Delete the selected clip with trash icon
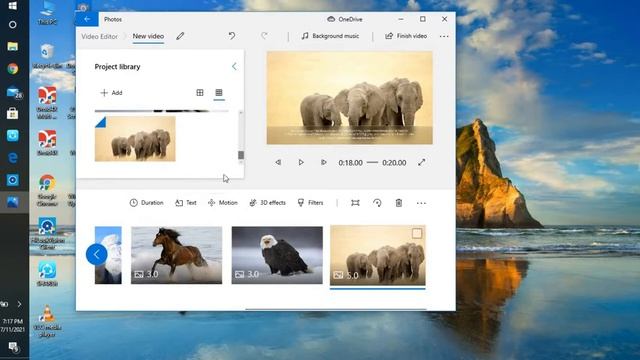640x360 pixels. tap(399, 203)
